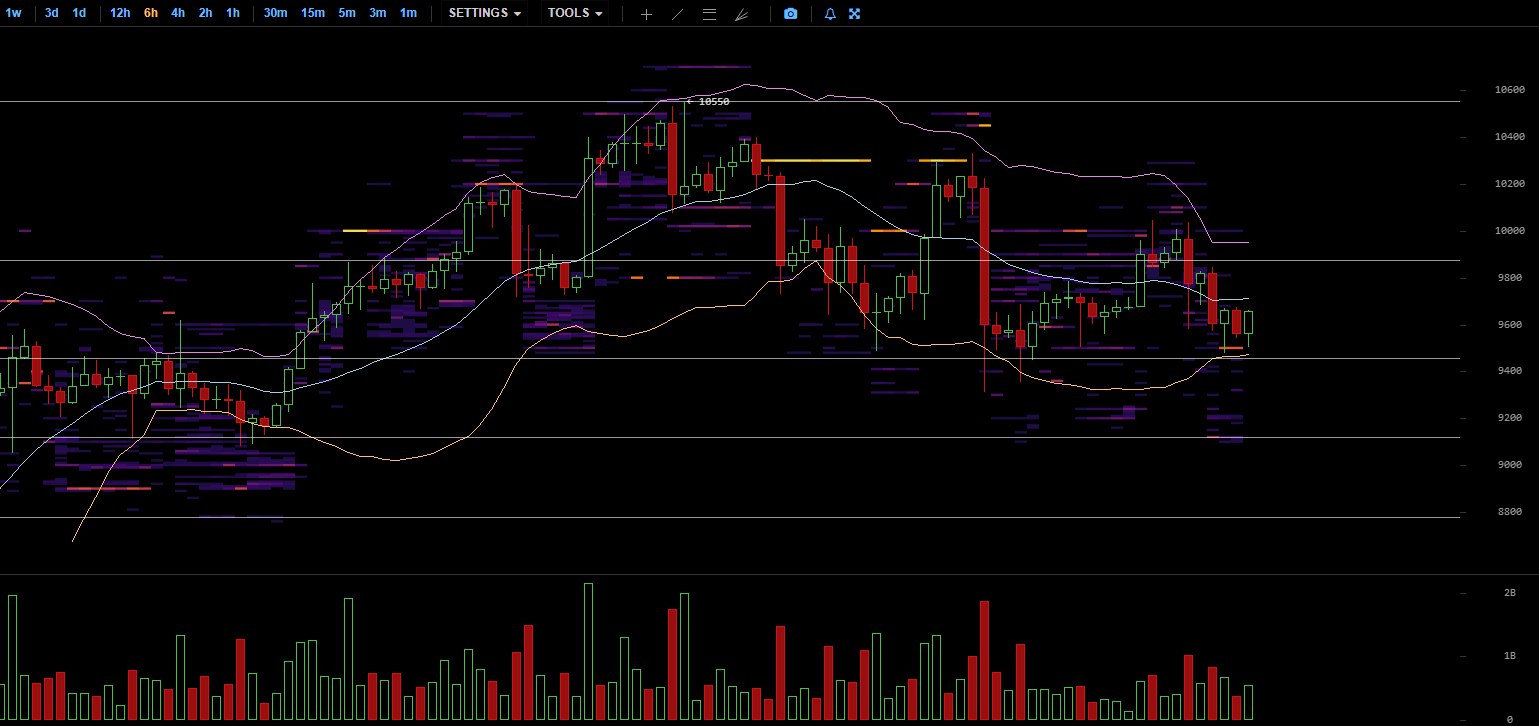The image size is (1539, 726).
Task: Click the 9600 price axis label
Action: [1509, 325]
